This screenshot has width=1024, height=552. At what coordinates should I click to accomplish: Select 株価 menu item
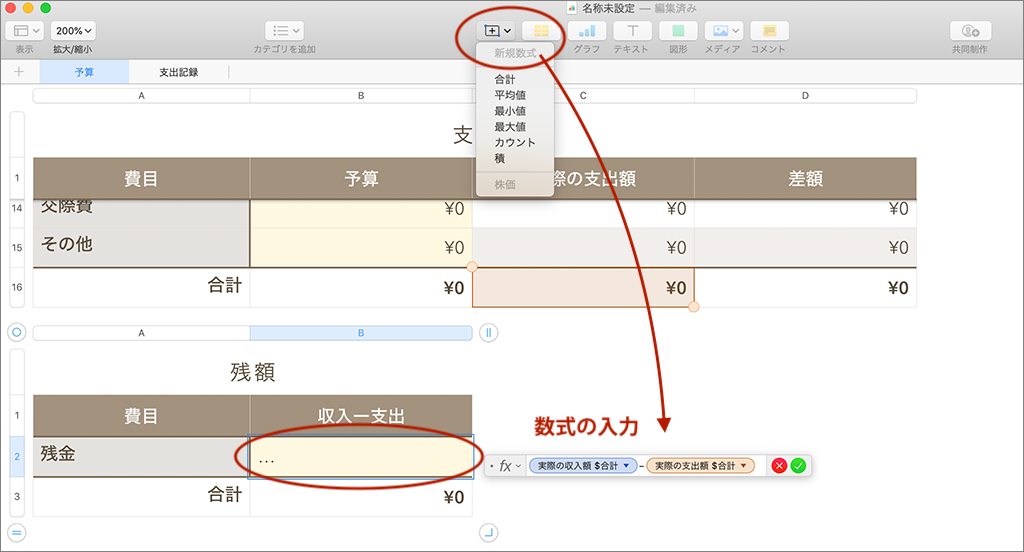click(515, 184)
